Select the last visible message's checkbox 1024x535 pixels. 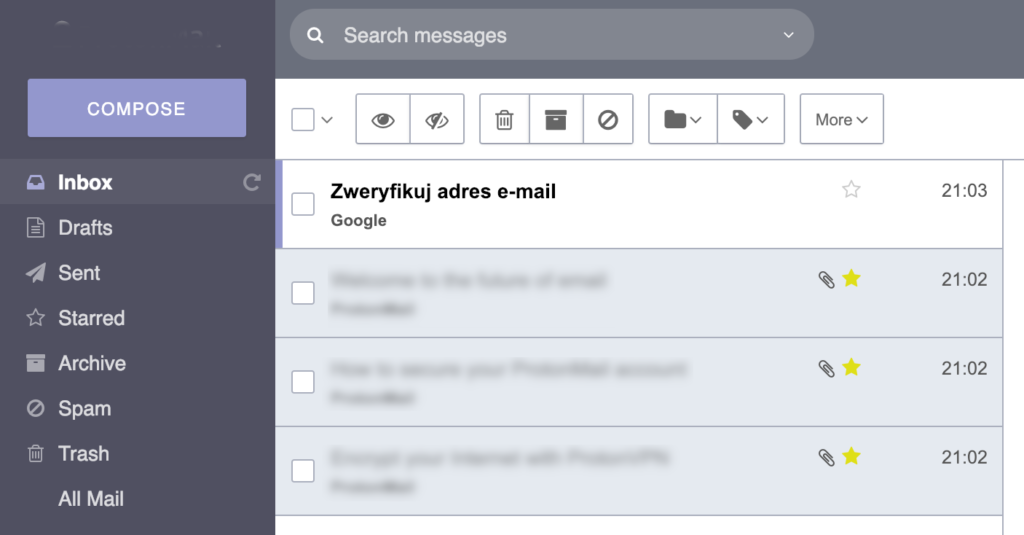pos(303,471)
